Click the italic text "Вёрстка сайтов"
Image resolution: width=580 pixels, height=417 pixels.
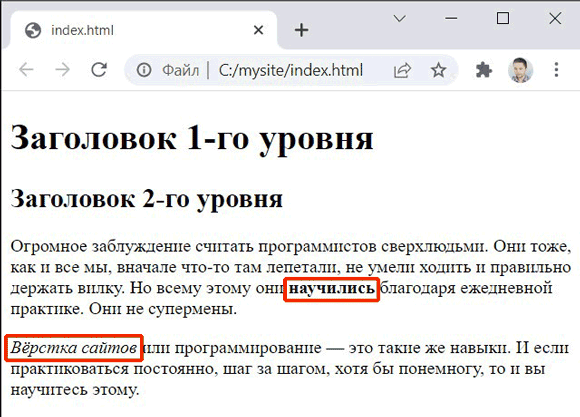coord(74,348)
